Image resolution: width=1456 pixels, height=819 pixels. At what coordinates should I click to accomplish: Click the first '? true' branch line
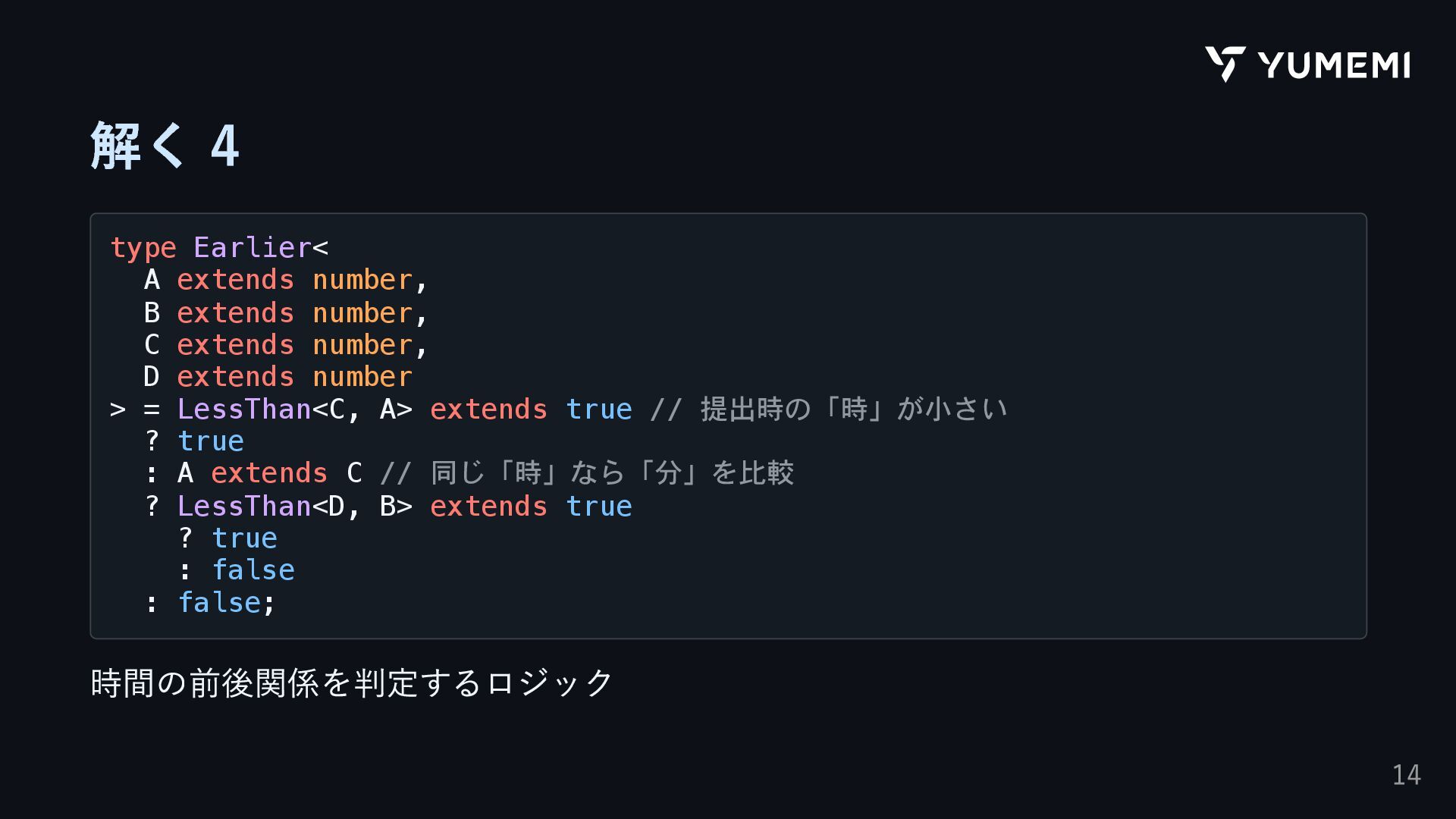pos(194,441)
